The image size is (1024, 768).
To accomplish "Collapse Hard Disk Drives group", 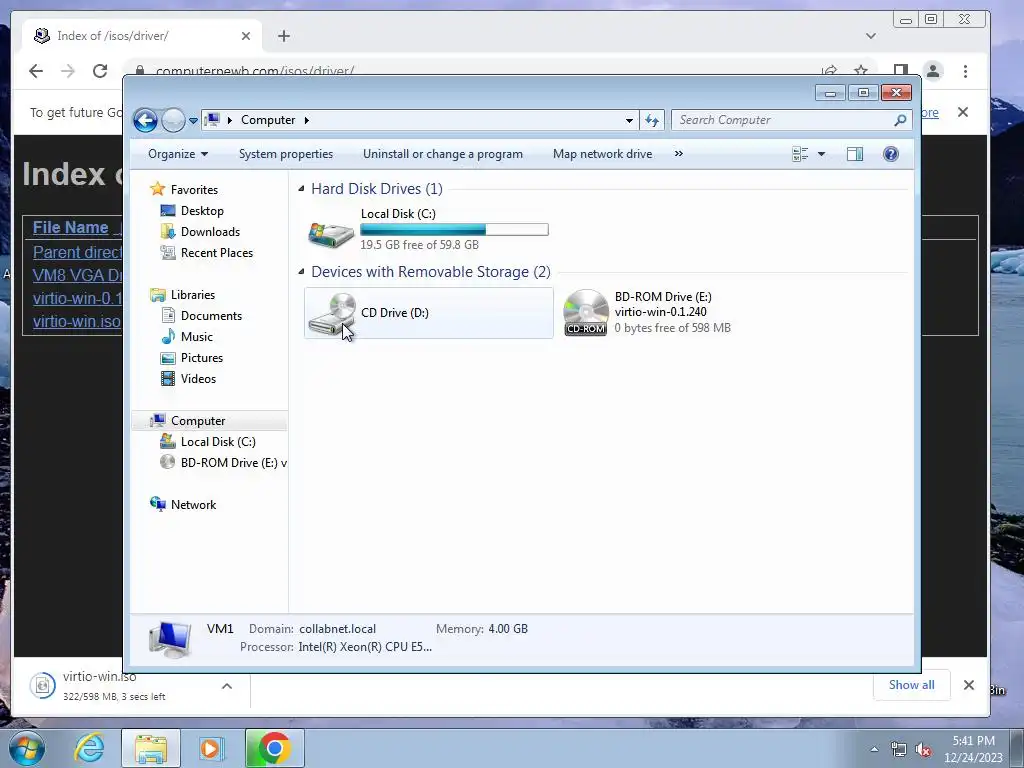I will pyautogui.click(x=301, y=189).
